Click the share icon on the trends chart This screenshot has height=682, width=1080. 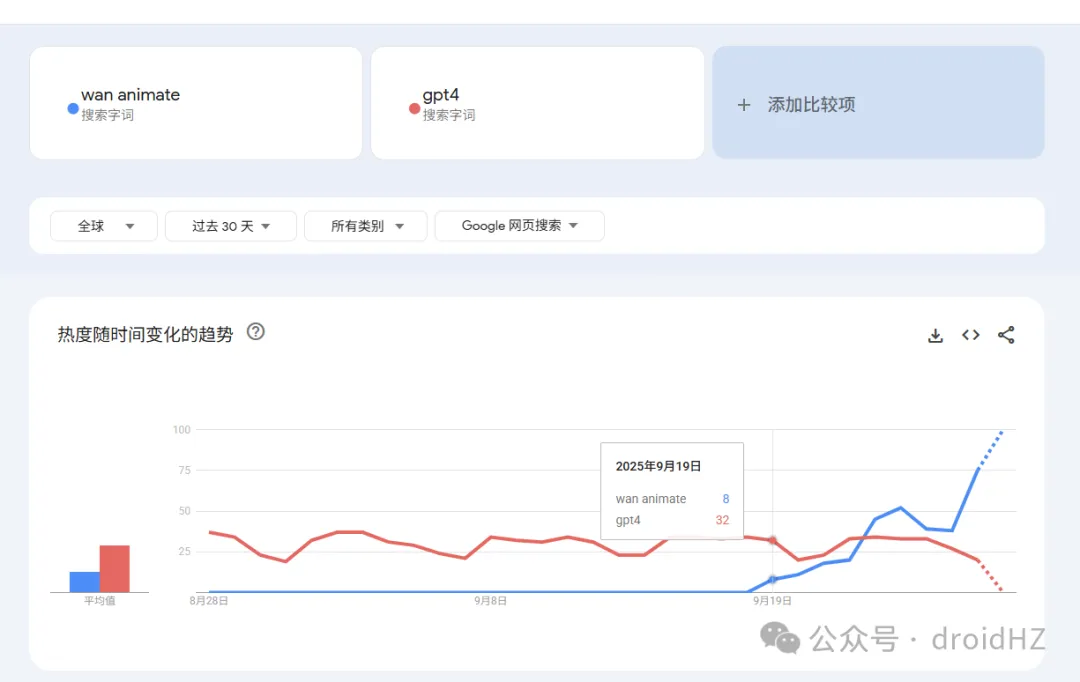click(1006, 335)
